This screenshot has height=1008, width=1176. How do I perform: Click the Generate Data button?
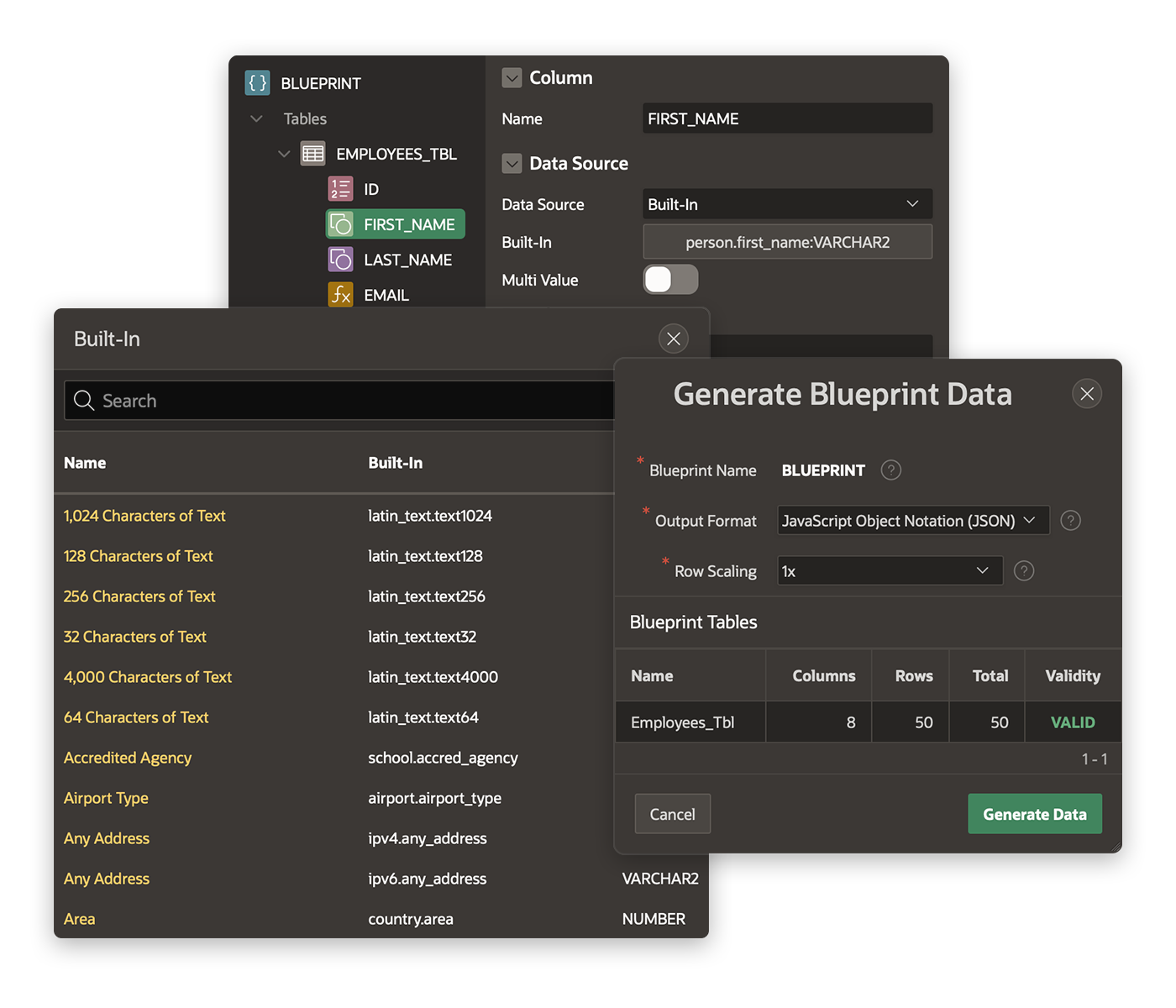click(1035, 813)
